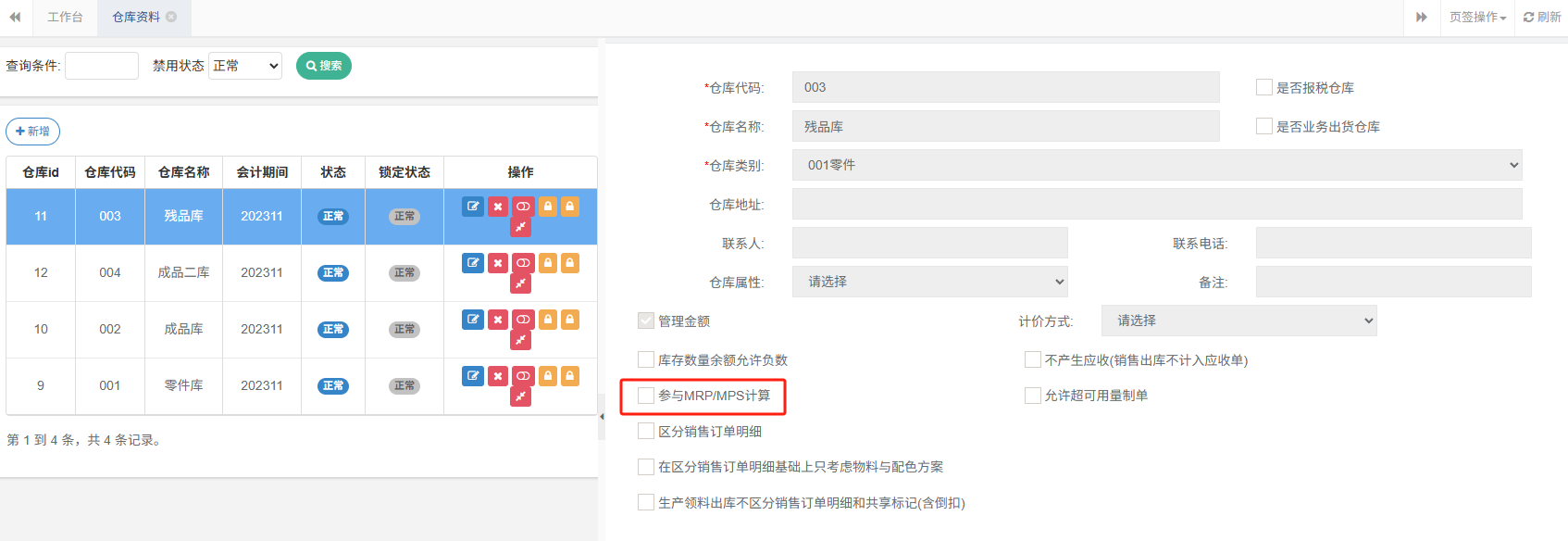Viewport: 1568px width, 541px height.
Task: Open the 页签操作 menu
Action: 1477,17
